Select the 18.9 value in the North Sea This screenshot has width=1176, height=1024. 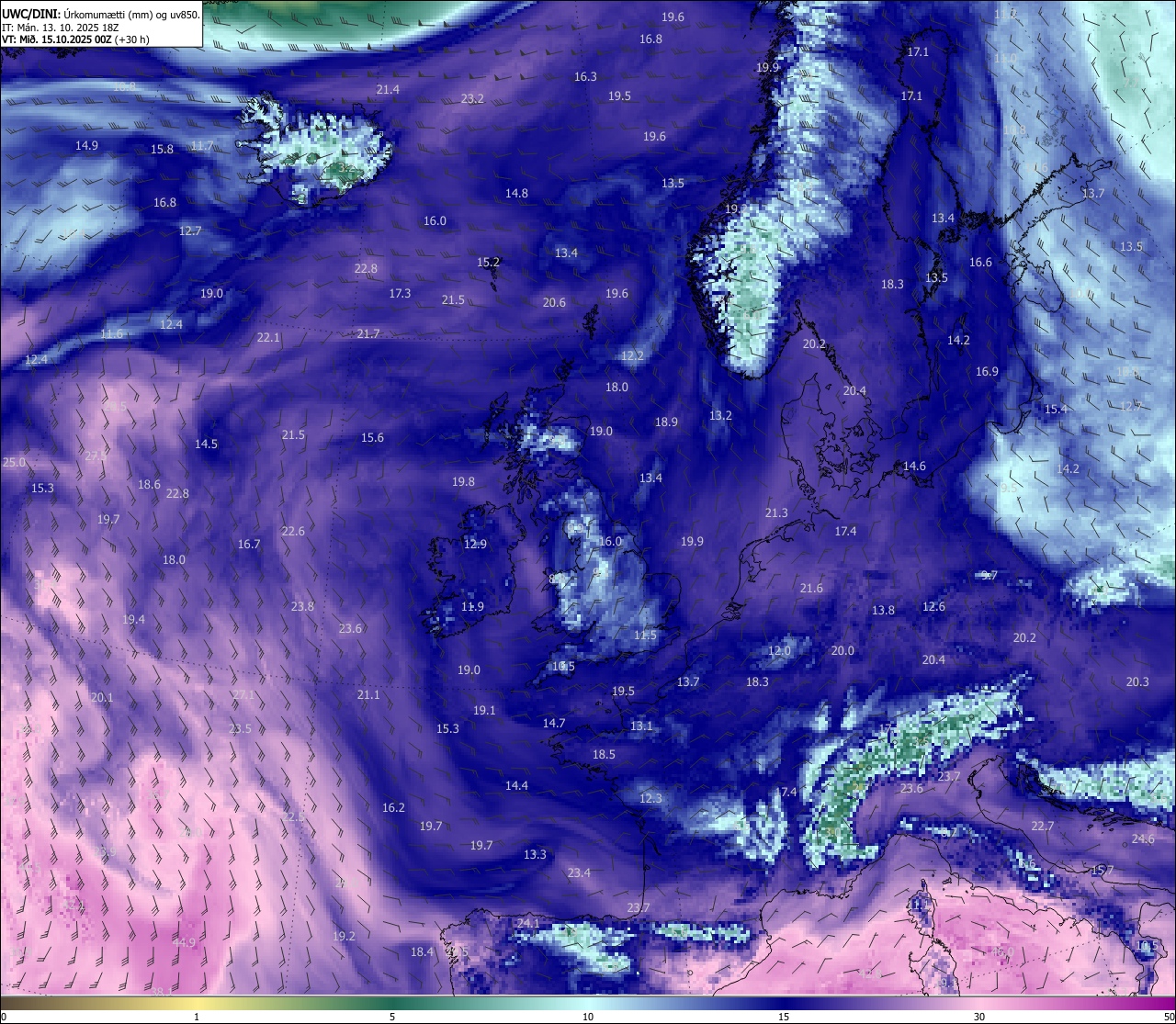(x=666, y=422)
